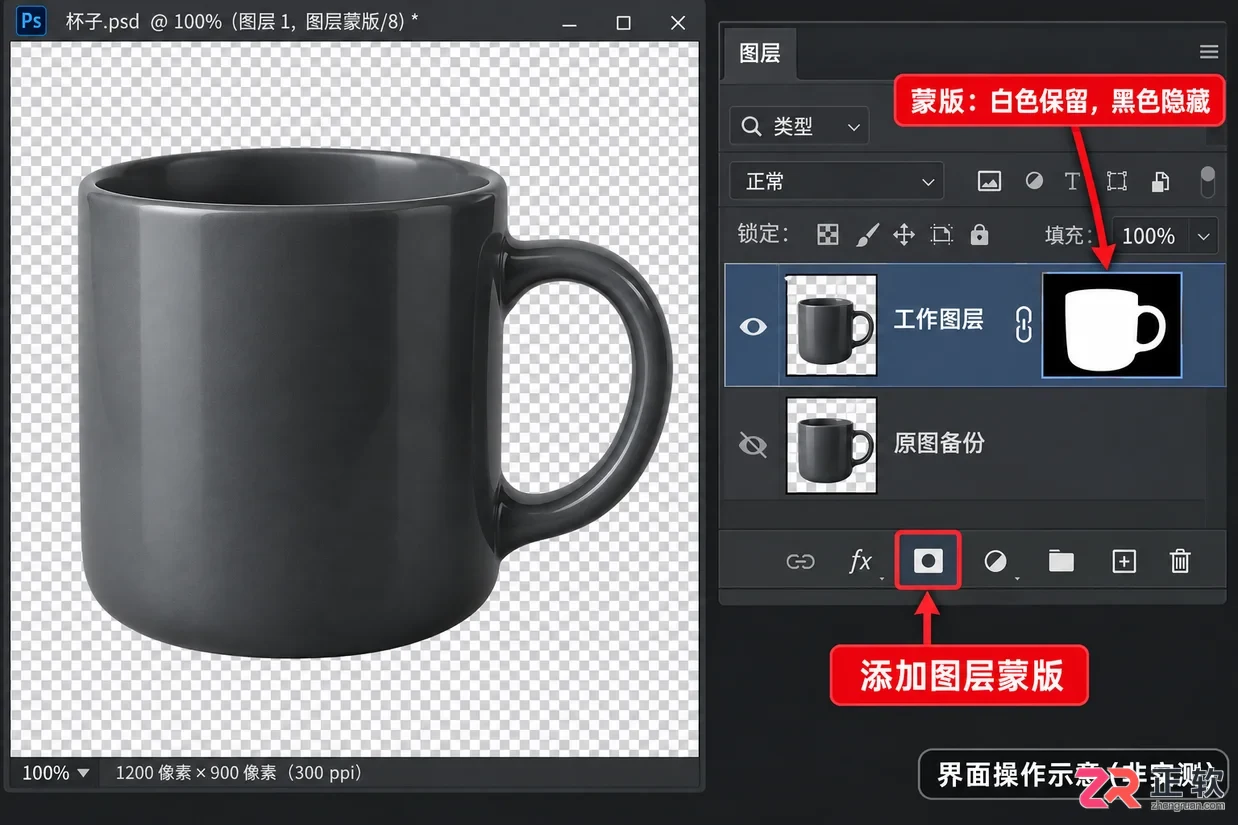This screenshot has width=1238, height=825.
Task: Open the zoom level dropdown in status bar
Action: [x=83, y=773]
